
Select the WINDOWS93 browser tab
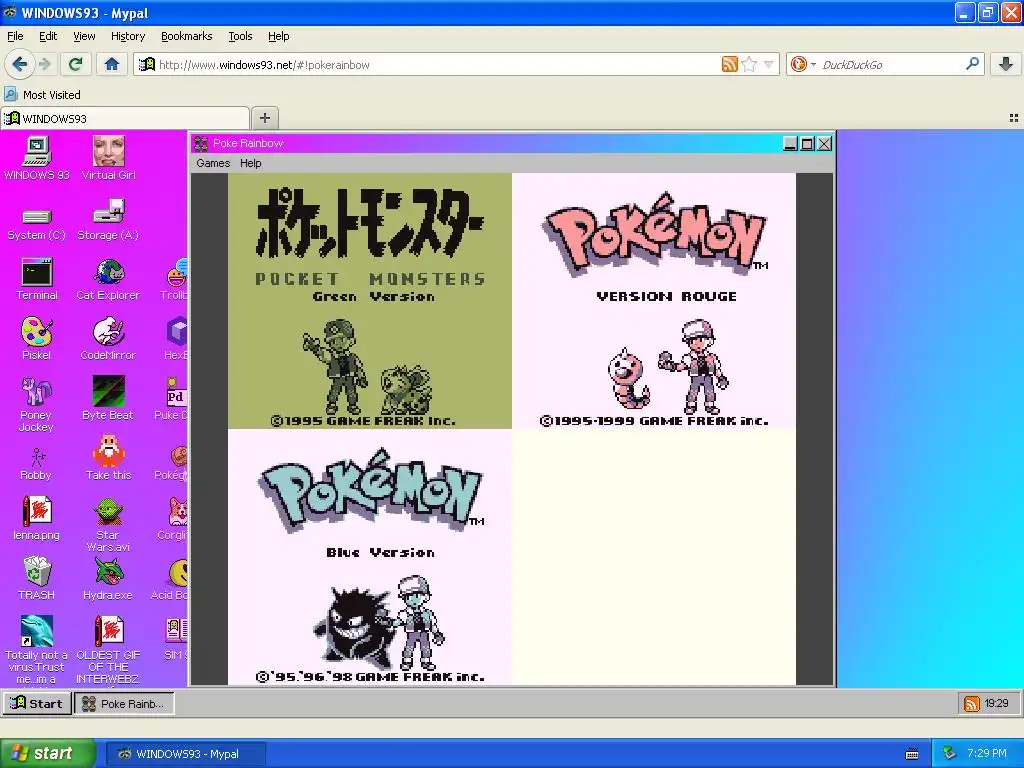pyautogui.click(x=125, y=118)
